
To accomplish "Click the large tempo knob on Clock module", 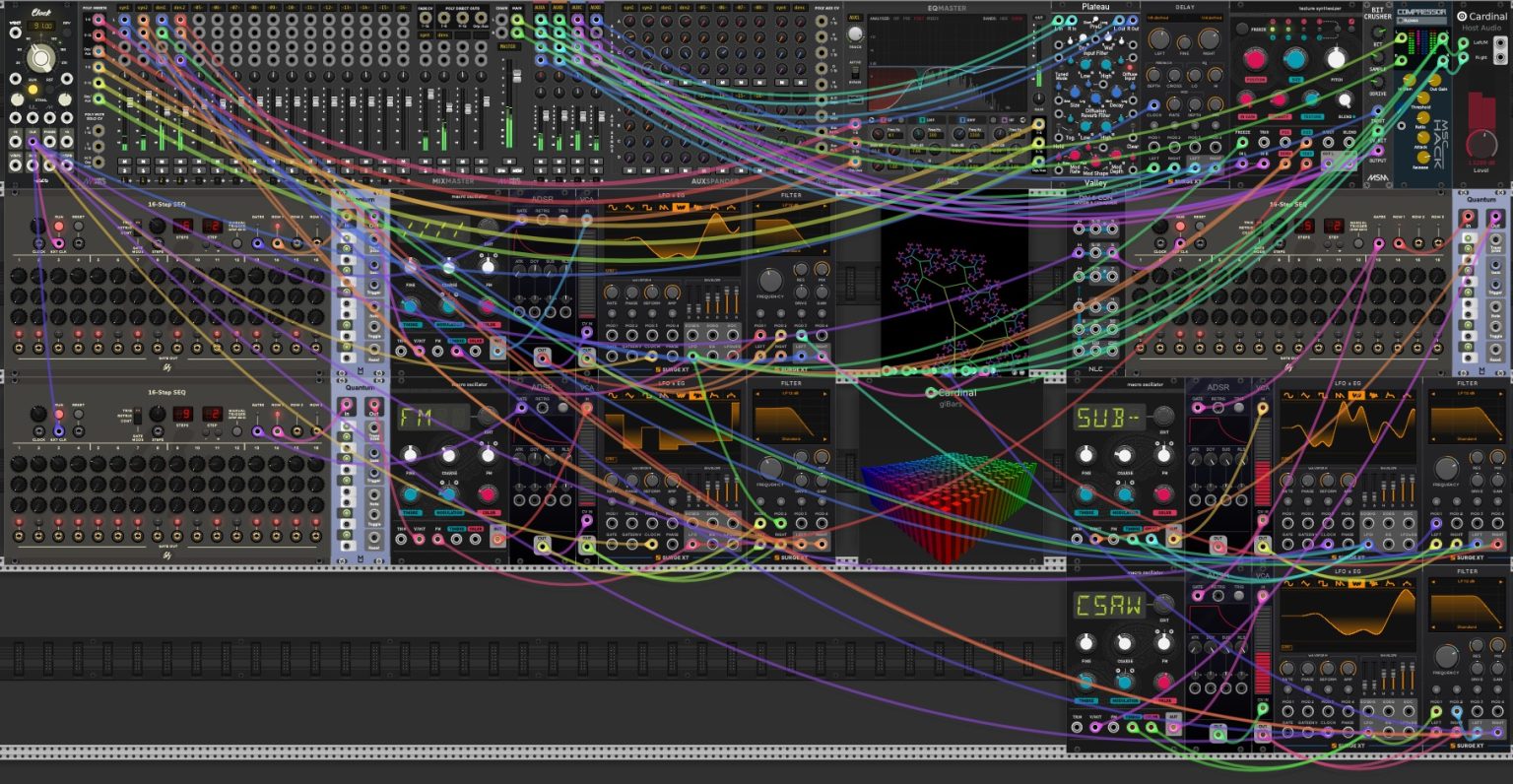I will 41,59.
